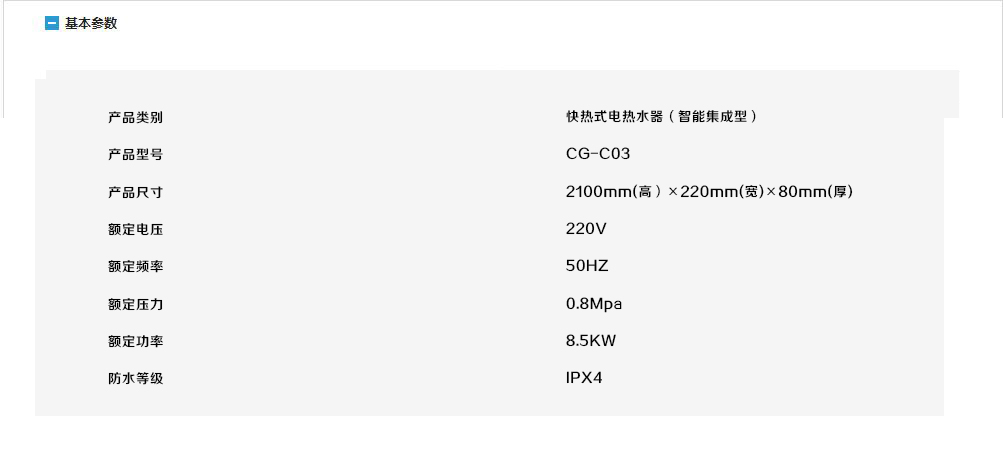The image size is (1003, 465).
Task: Select the 产品尺寸 label
Action: point(135,192)
